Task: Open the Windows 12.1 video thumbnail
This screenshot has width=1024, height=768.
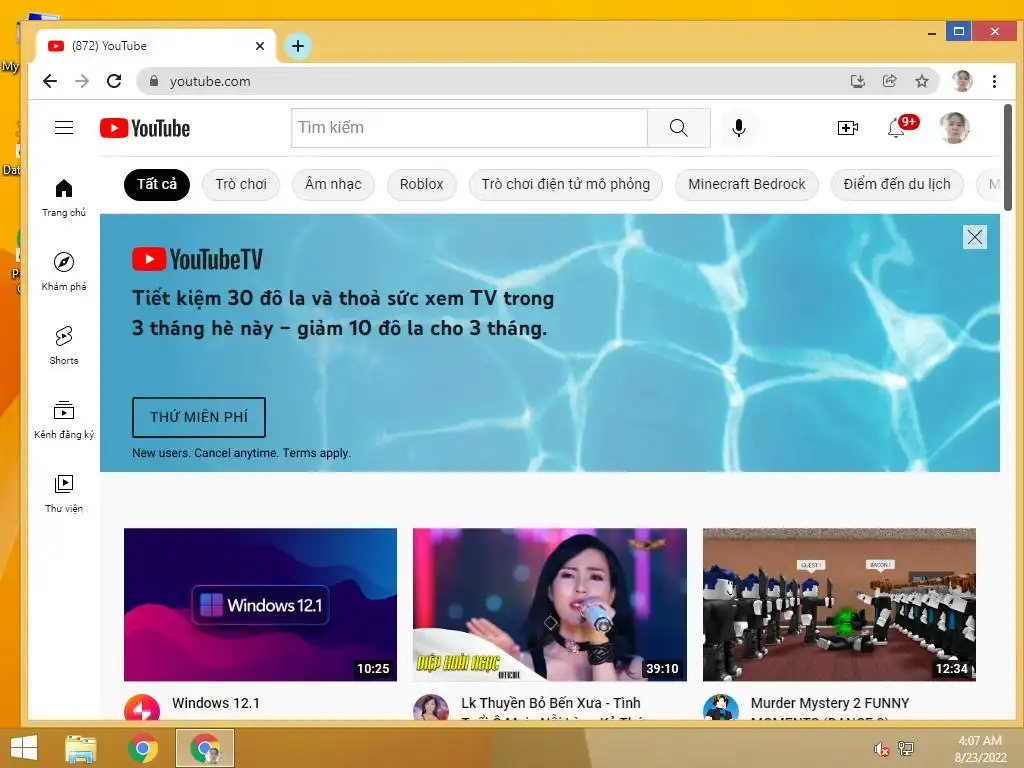Action: (x=261, y=605)
